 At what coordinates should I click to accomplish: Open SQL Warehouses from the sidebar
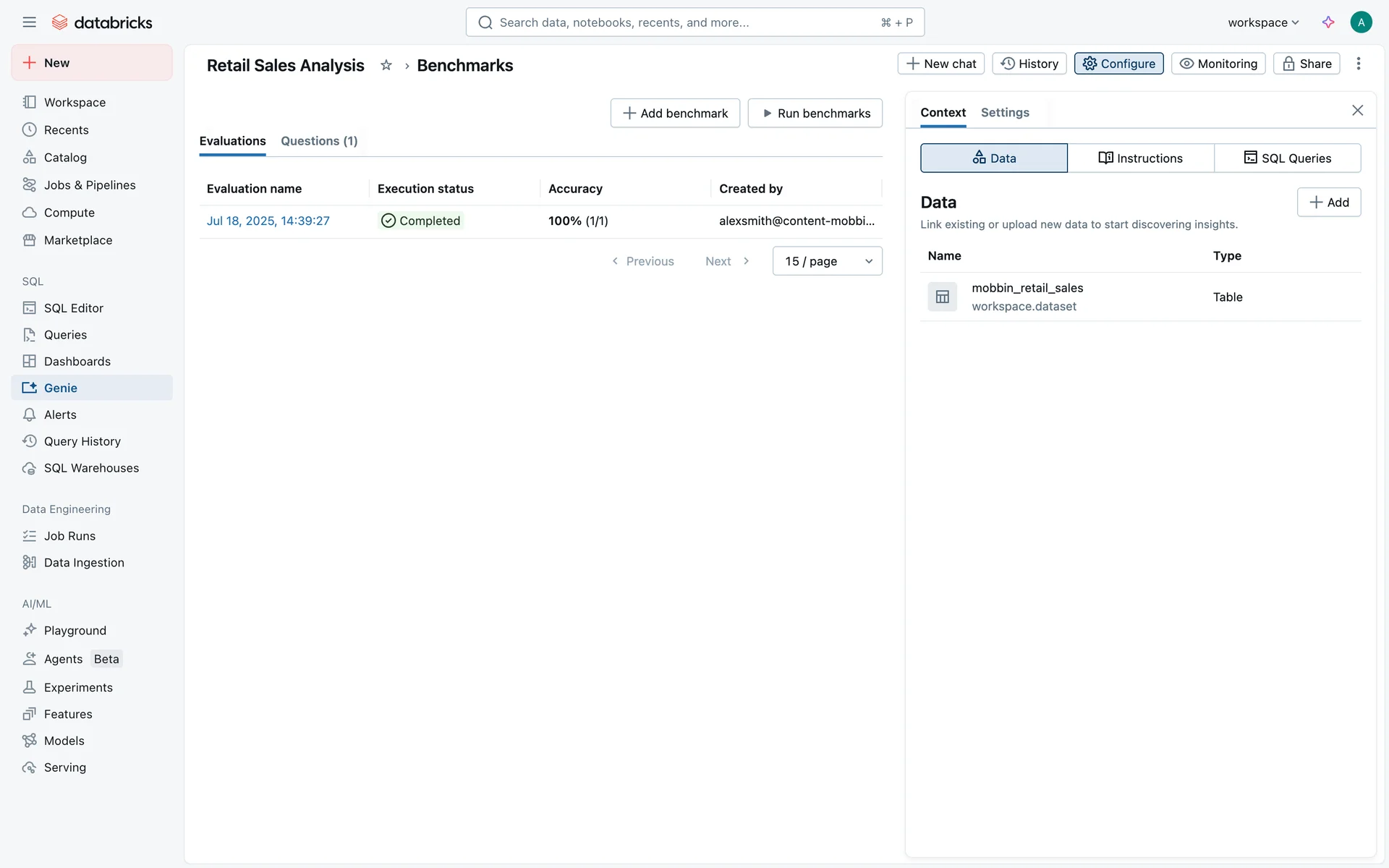click(91, 468)
